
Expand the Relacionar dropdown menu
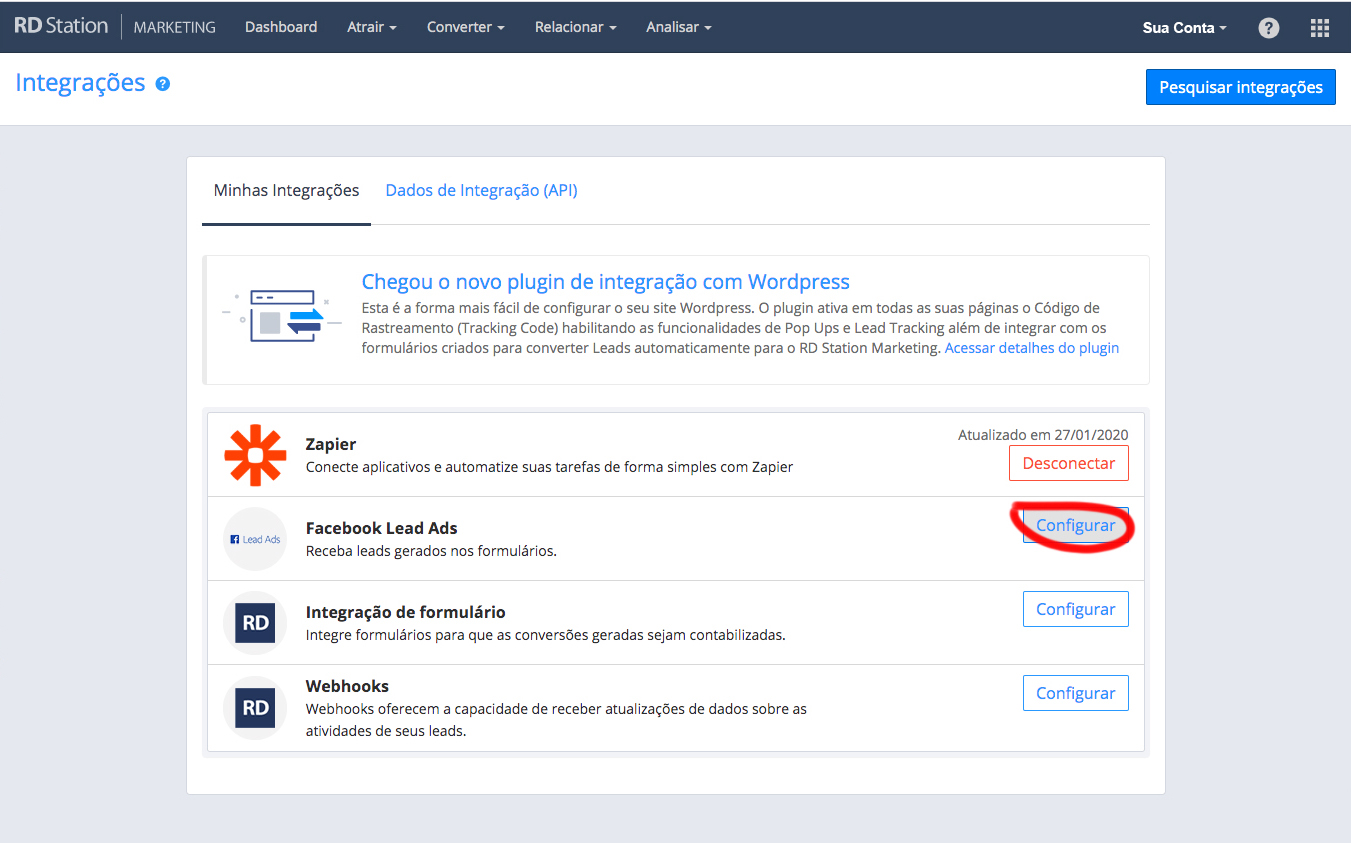[x=575, y=27]
